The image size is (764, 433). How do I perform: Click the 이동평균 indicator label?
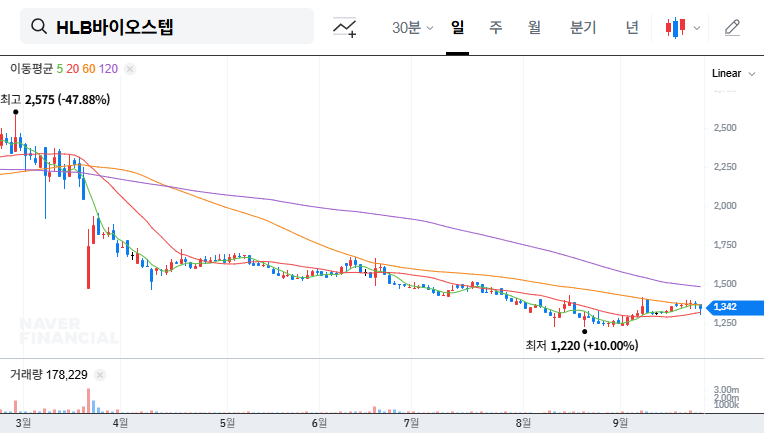pos(31,69)
